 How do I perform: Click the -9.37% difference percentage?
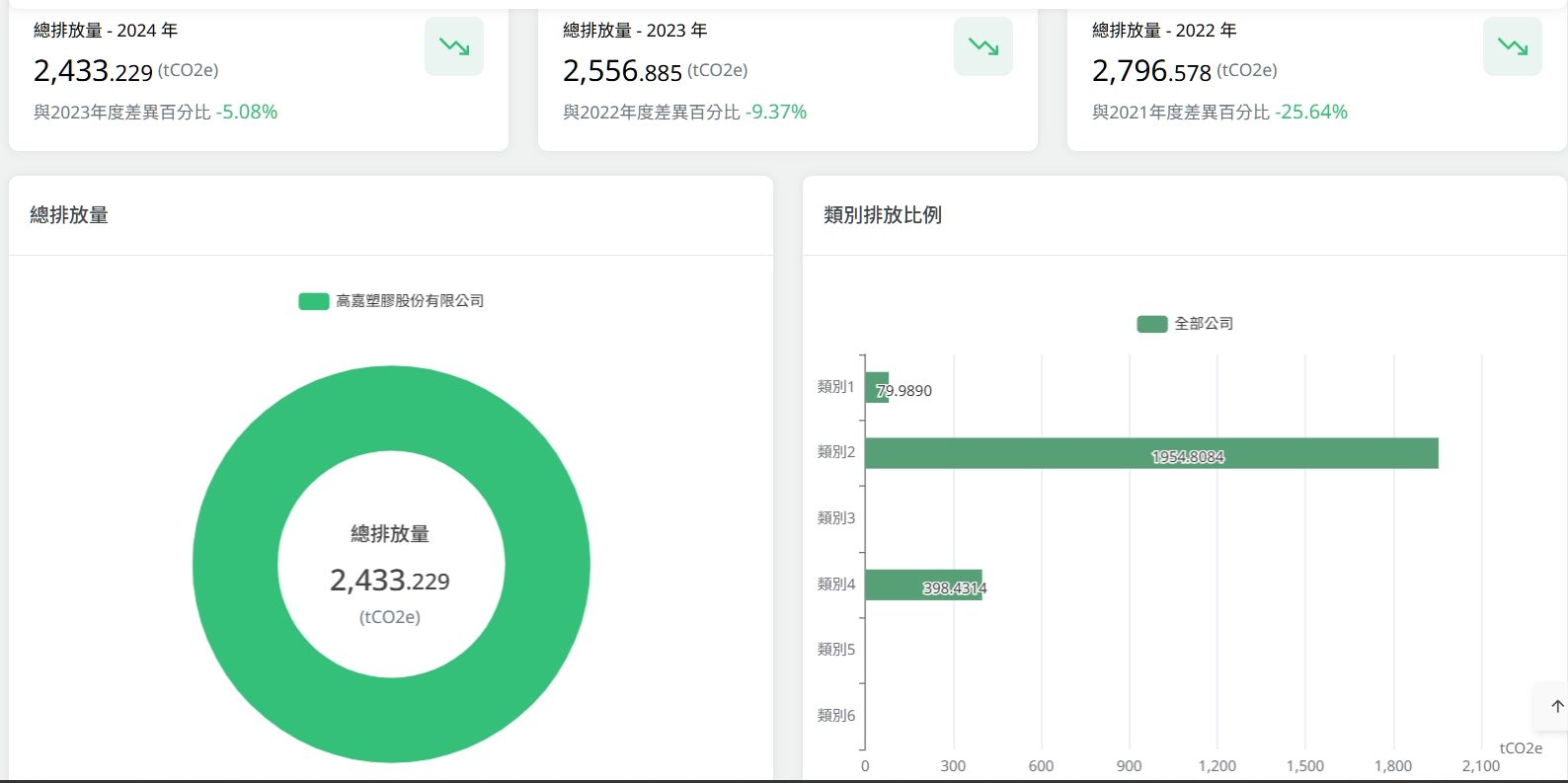point(776,113)
